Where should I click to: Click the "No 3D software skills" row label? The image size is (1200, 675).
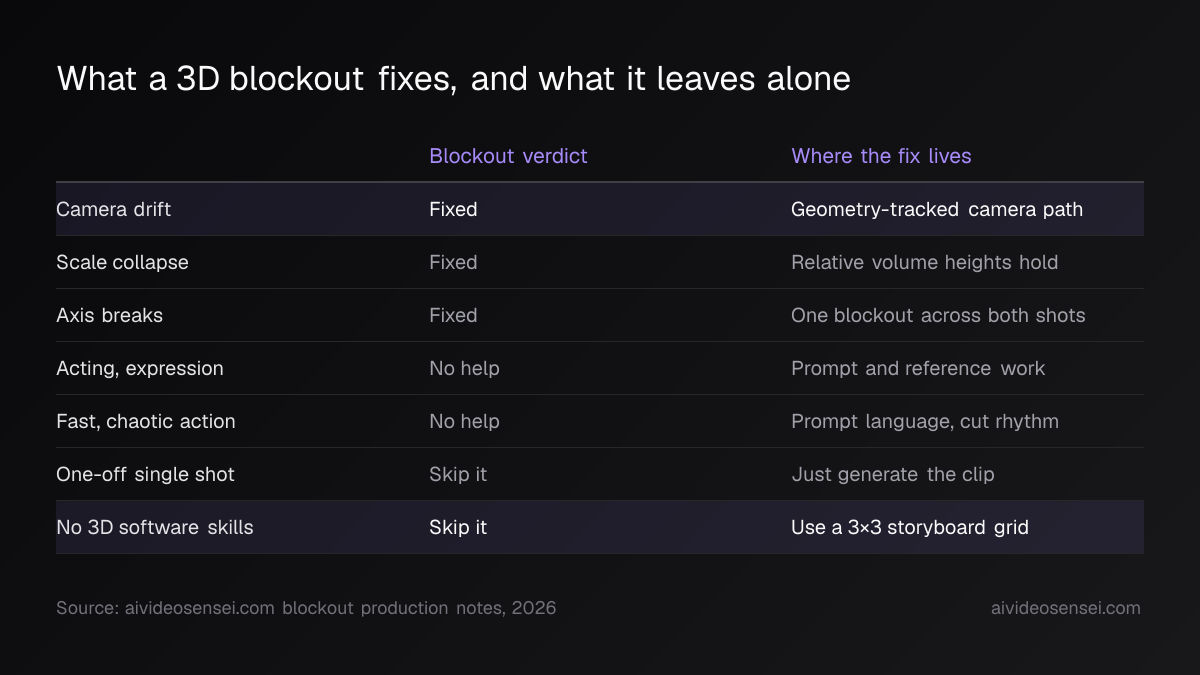[x=155, y=527]
